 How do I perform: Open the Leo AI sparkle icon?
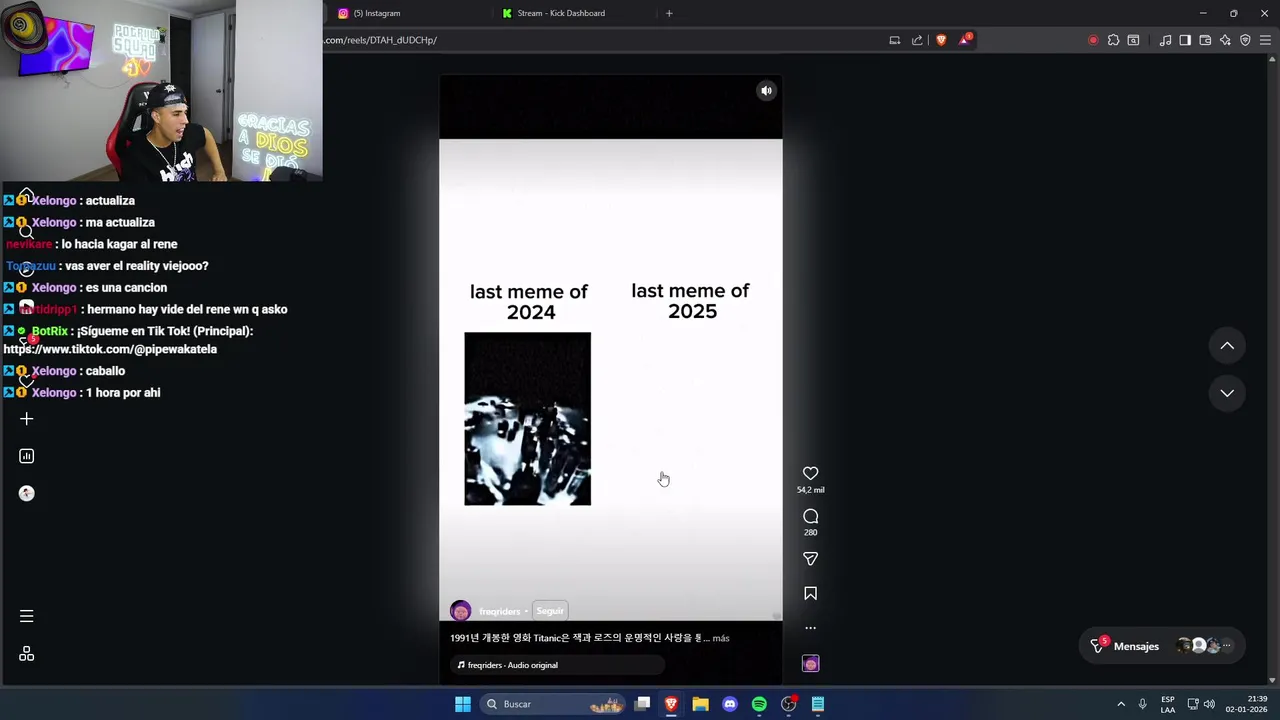tap(1225, 40)
